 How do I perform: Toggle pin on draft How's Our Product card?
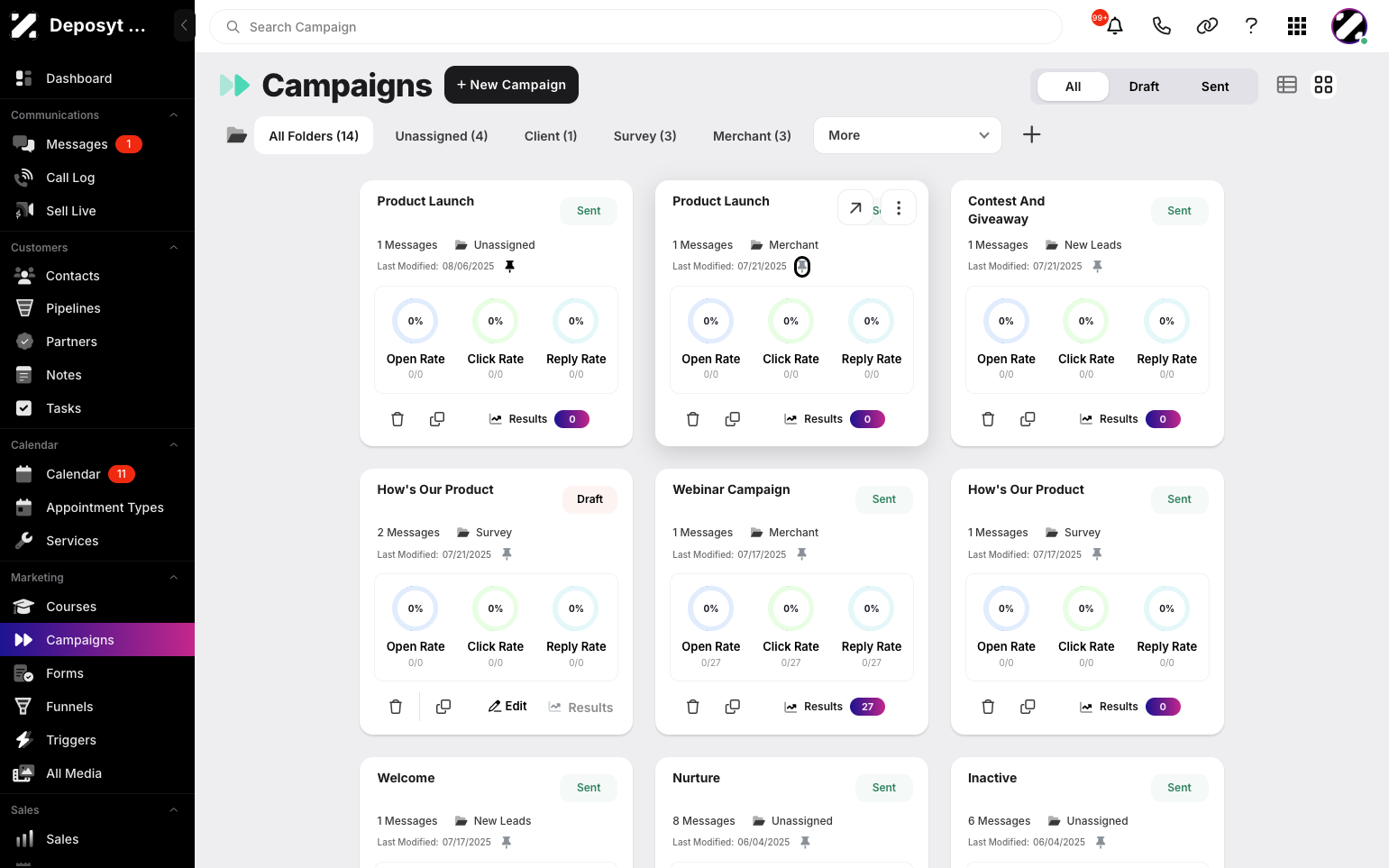(507, 554)
